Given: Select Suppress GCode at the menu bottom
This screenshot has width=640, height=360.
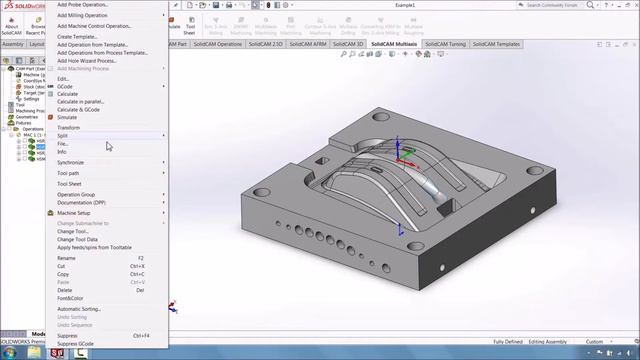Looking at the screenshot, I should (75, 344).
